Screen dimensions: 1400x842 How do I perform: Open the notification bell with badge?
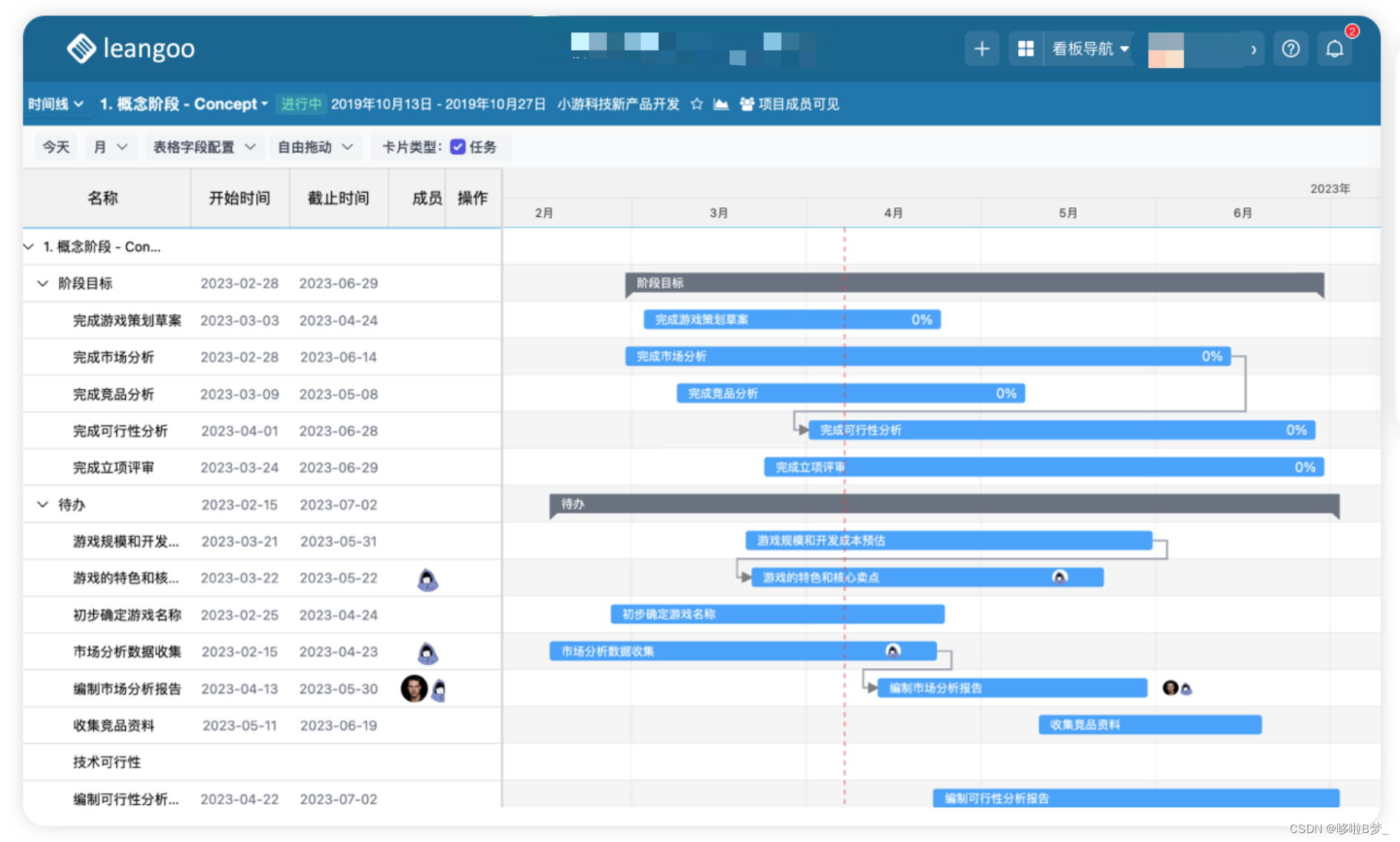1335,49
